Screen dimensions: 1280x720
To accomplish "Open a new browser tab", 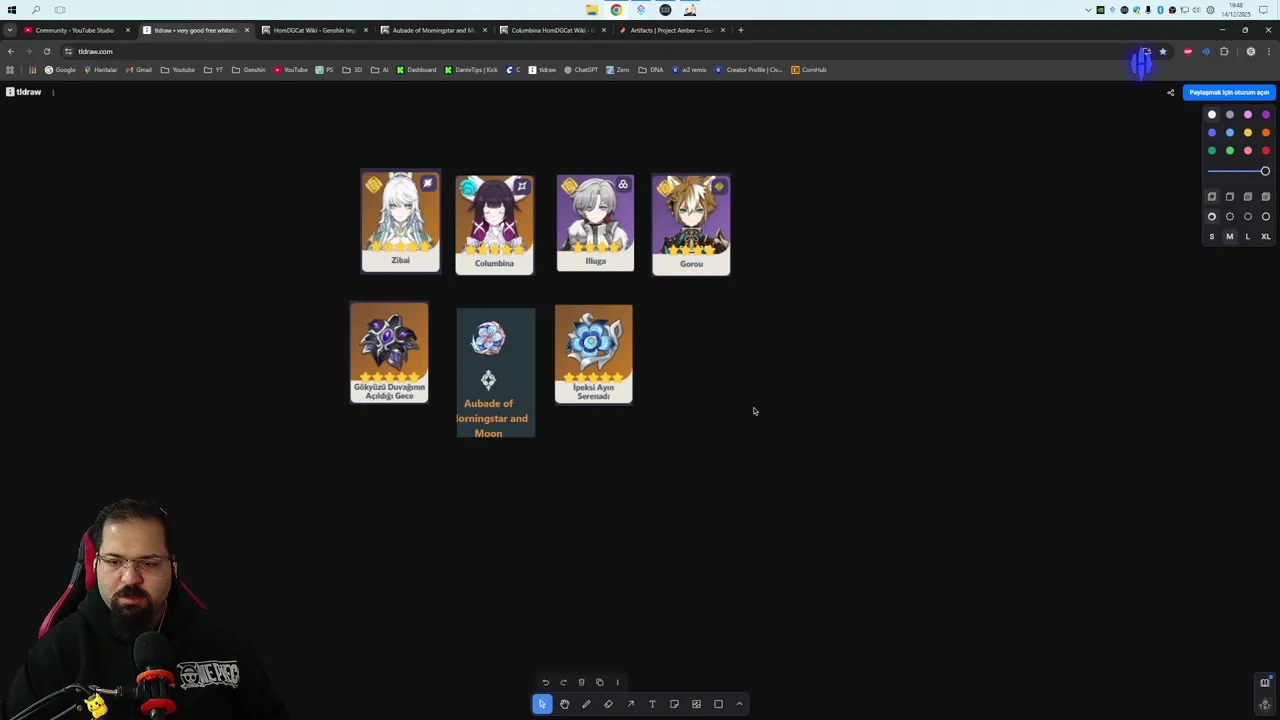I will coord(740,30).
